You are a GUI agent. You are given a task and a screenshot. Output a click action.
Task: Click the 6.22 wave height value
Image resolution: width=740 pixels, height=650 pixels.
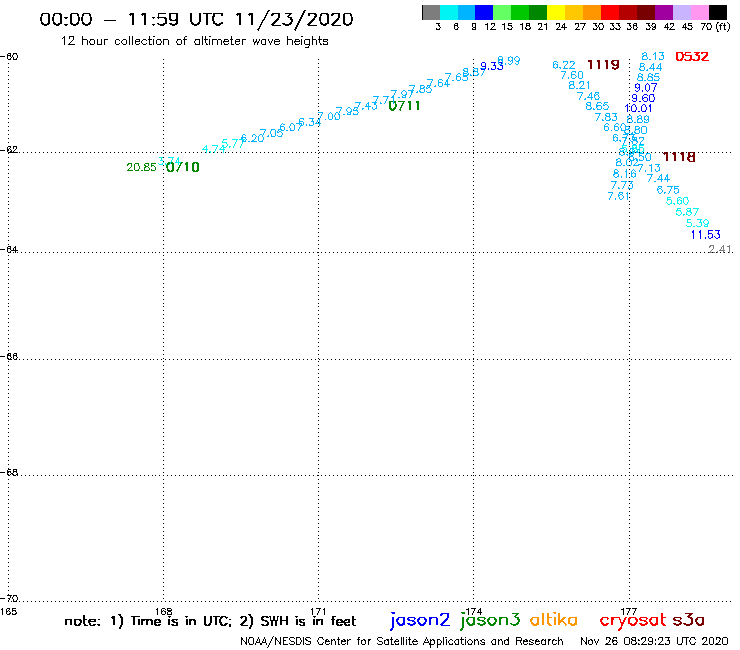(x=564, y=65)
